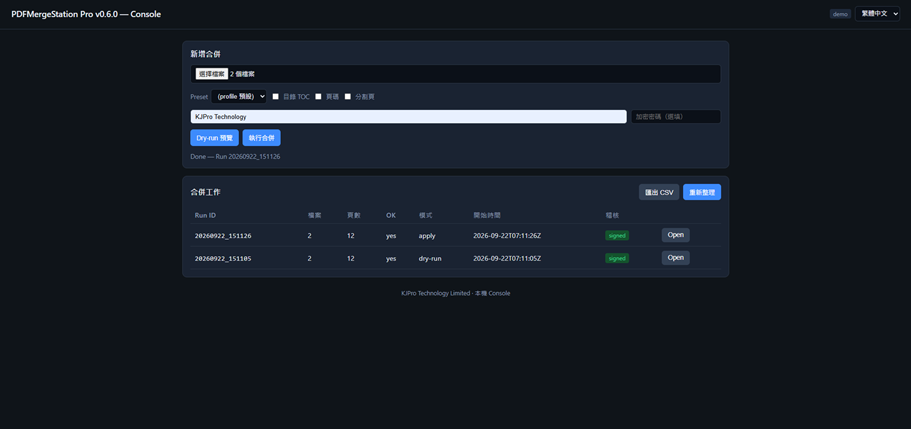Click the 開始時間 column header
Image resolution: width=911 pixels, height=429 pixels.
click(x=487, y=216)
